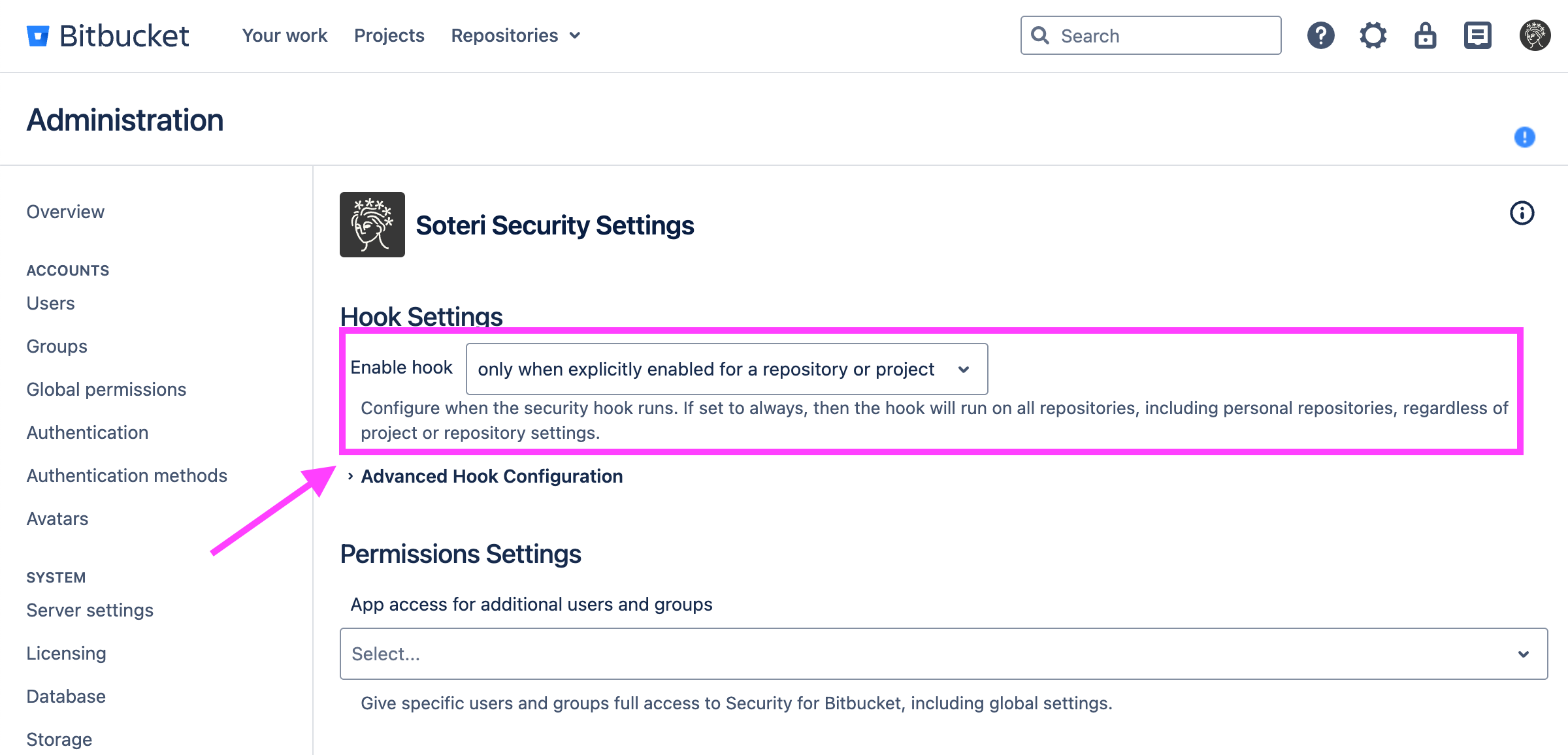The image size is (1568, 755).
Task: Open Projects in top navigation
Action: coord(389,35)
